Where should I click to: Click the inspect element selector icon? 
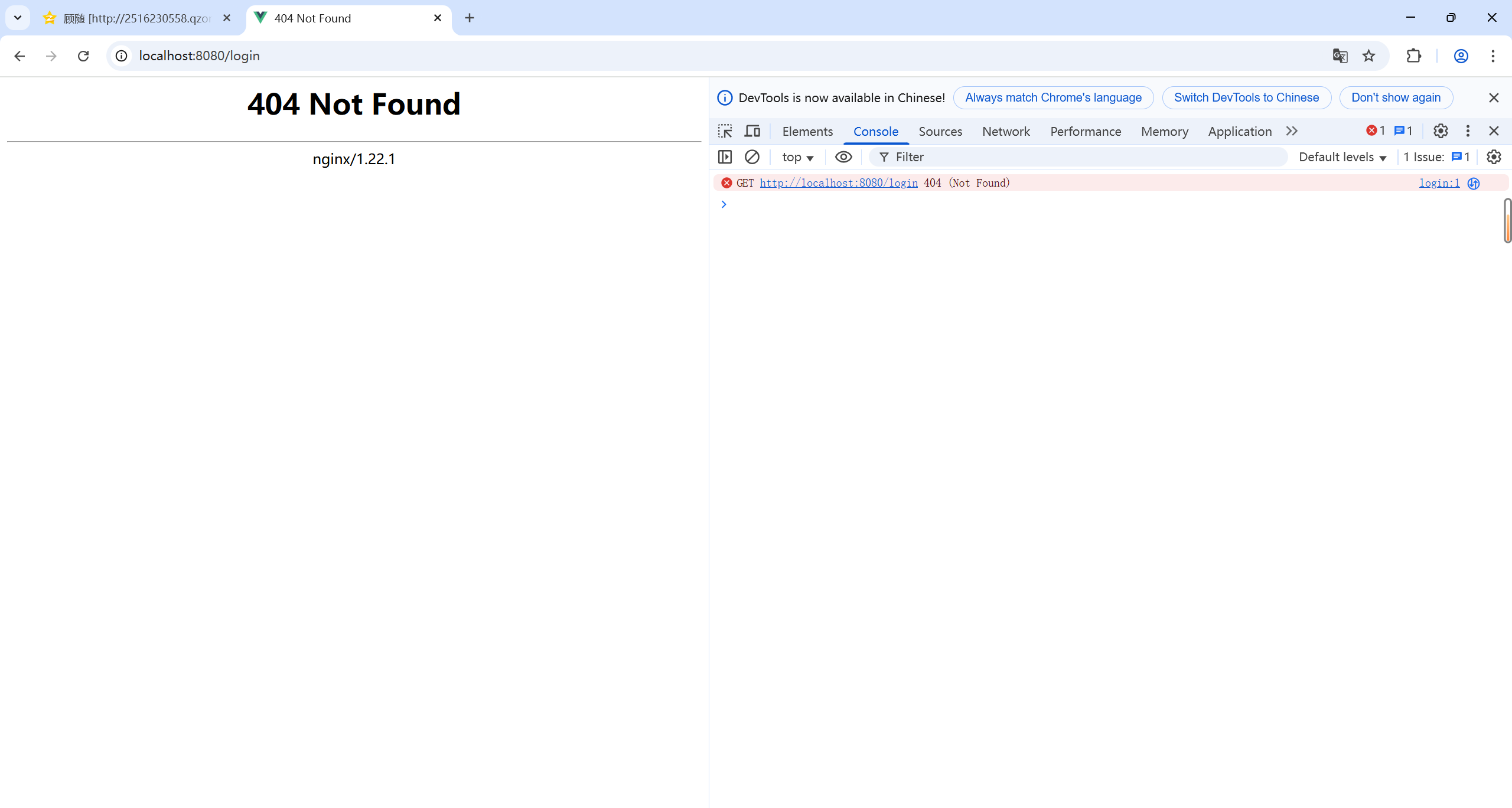(x=725, y=131)
